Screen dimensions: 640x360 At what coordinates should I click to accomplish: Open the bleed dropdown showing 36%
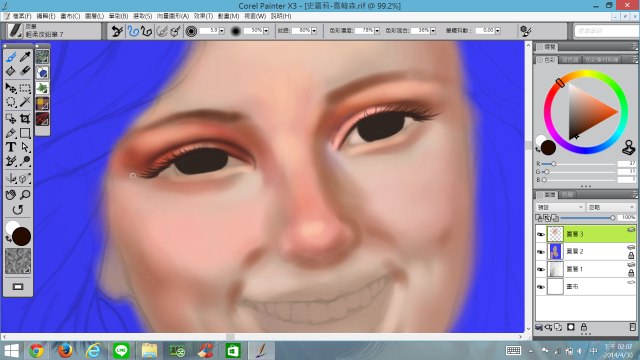(x=433, y=31)
